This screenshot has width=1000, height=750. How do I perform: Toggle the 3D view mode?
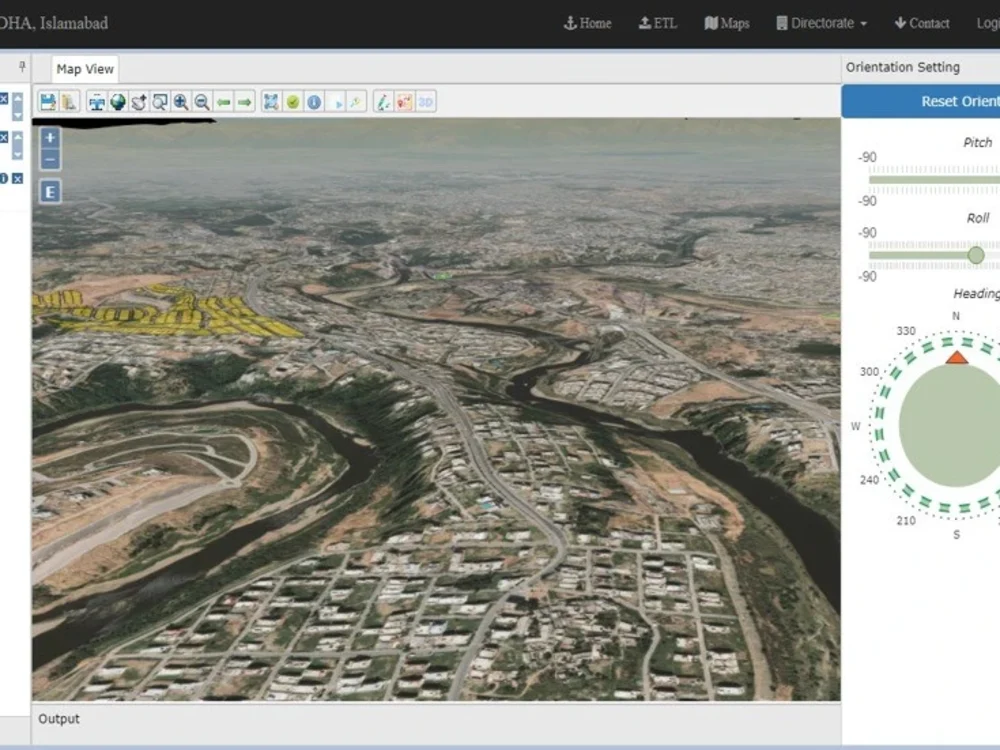click(x=424, y=101)
